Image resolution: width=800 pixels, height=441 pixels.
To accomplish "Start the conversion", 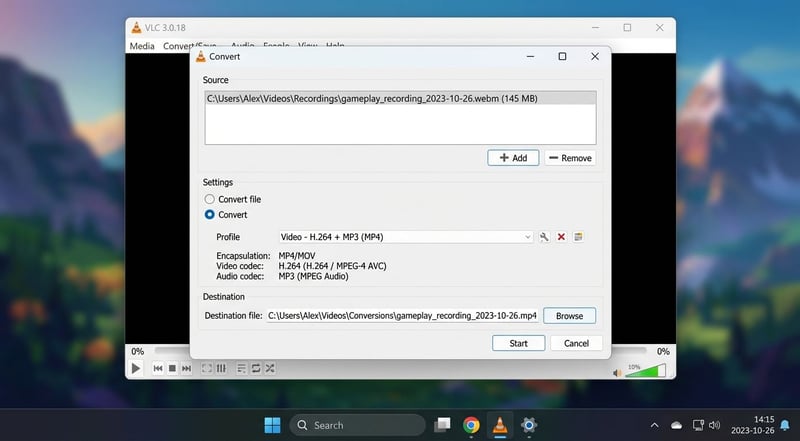I will (x=518, y=343).
